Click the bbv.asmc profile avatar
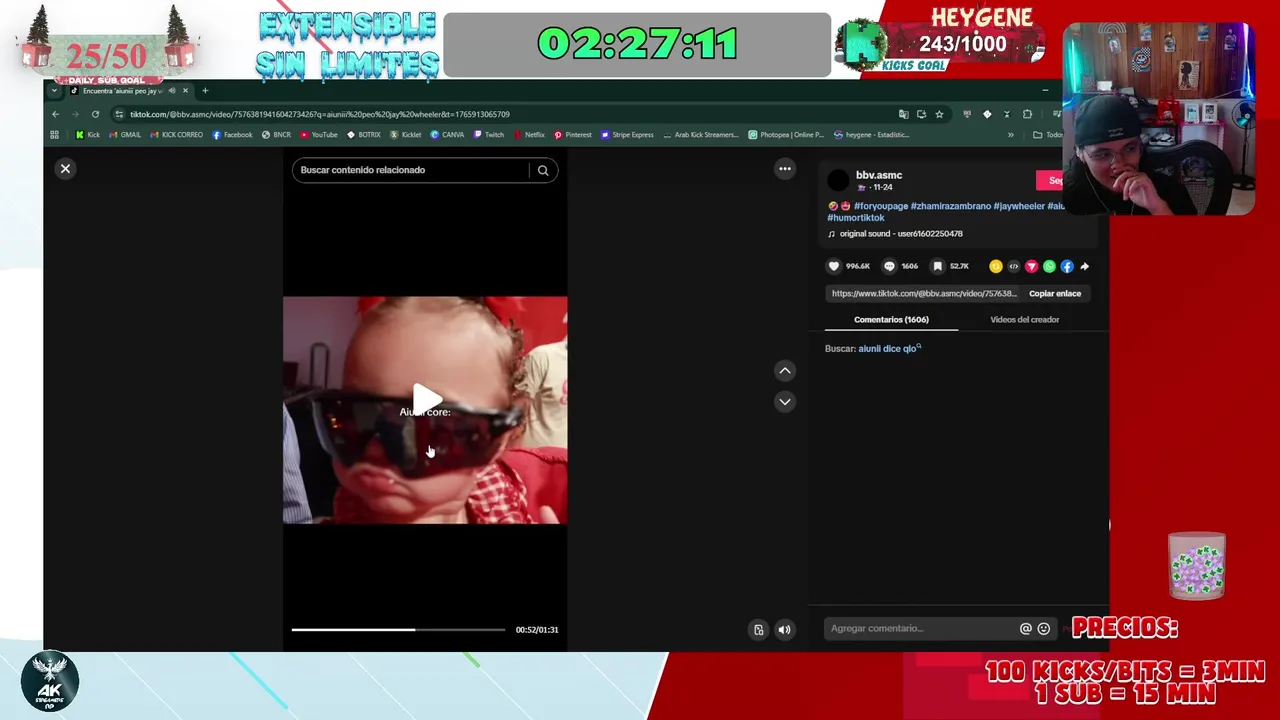This screenshot has width=1280, height=720. coord(838,181)
